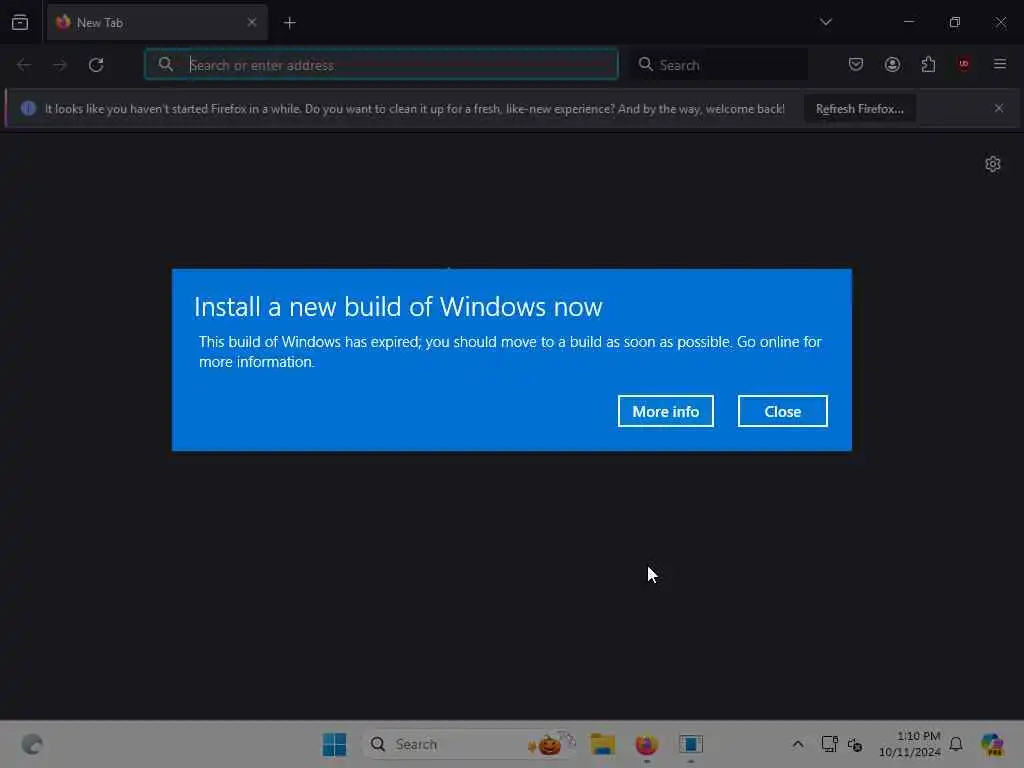Focus the Search or enter address bar
Image resolution: width=1024 pixels, height=768 pixels.
381,64
